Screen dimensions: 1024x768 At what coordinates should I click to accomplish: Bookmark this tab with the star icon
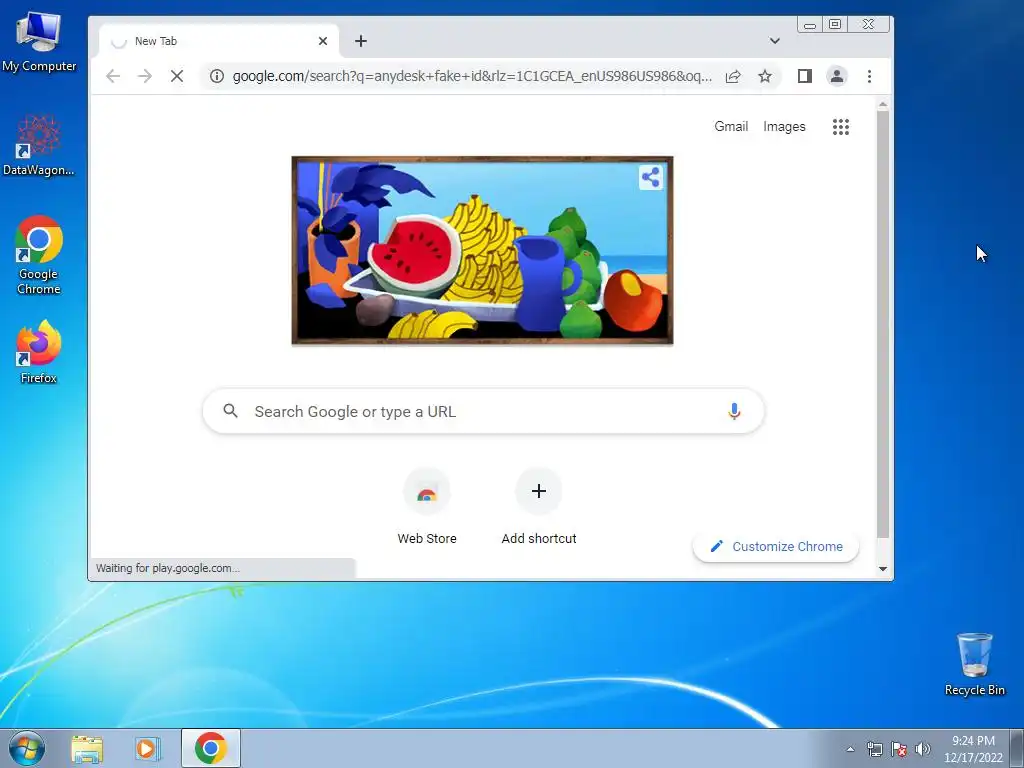tap(765, 76)
